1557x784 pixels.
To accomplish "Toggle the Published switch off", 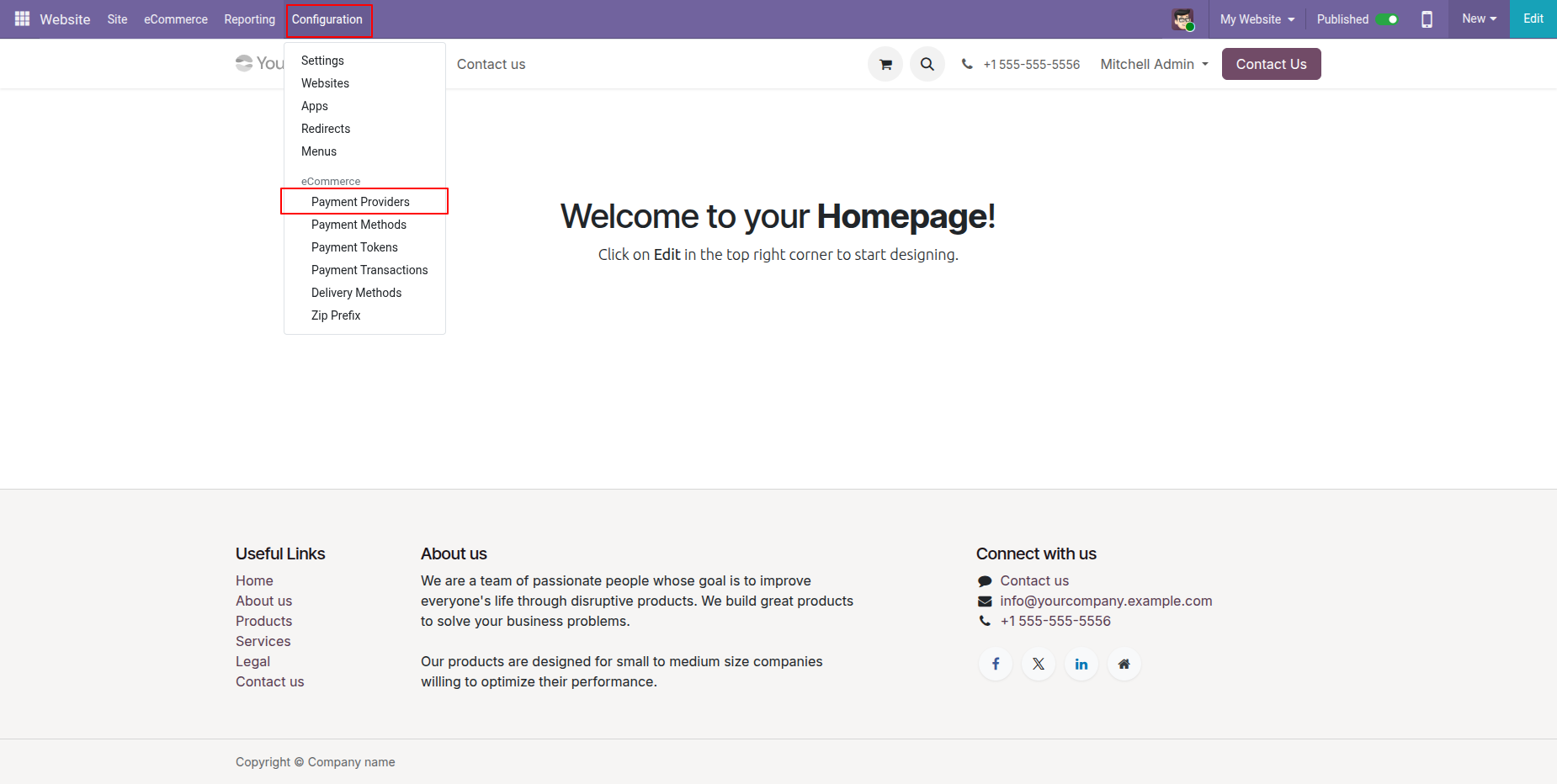I will (1387, 19).
